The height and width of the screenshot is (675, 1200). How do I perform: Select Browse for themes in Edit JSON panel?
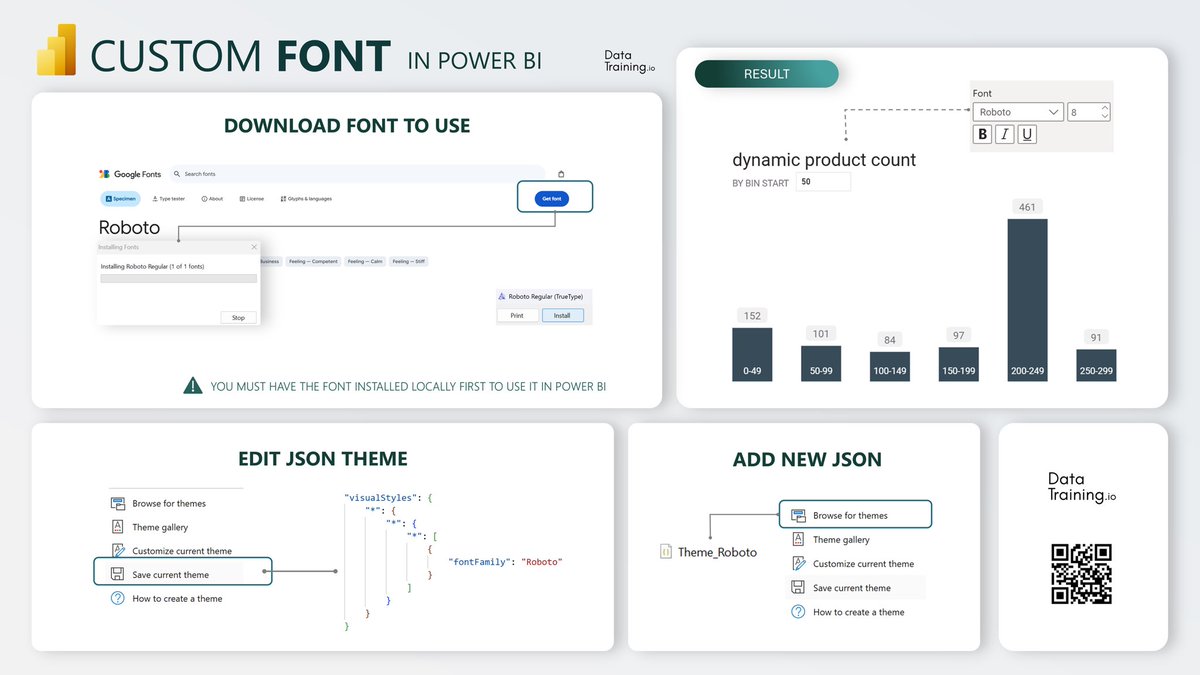pyautogui.click(x=169, y=503)
